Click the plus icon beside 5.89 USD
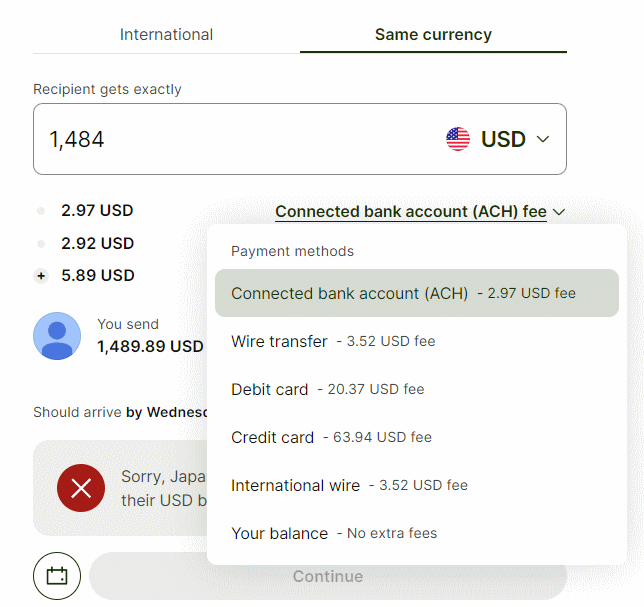This screenshot has width=644, height=607. pyautogui.click(x=41, y=276)
